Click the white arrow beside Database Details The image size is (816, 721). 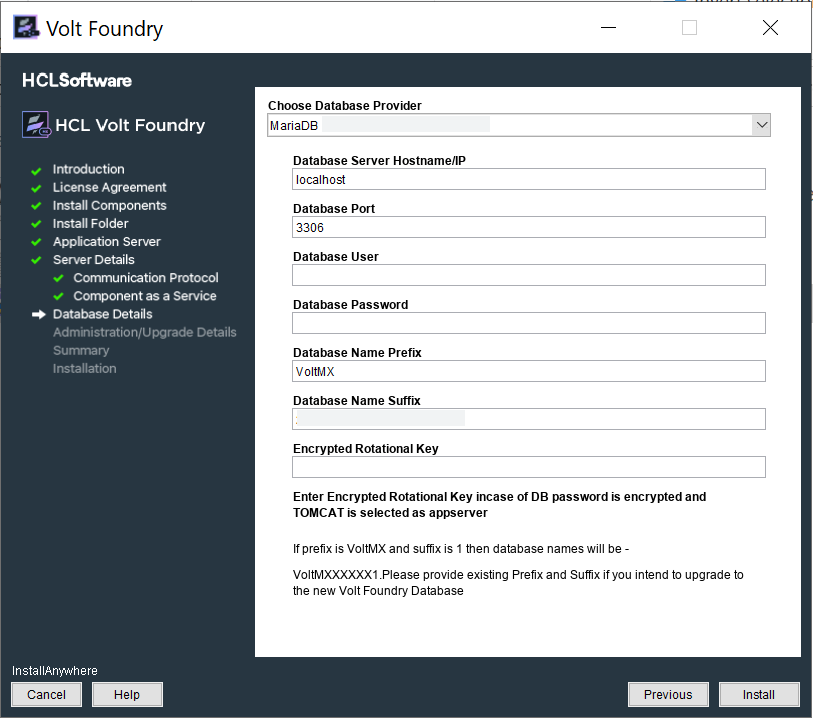coord(39,314)
